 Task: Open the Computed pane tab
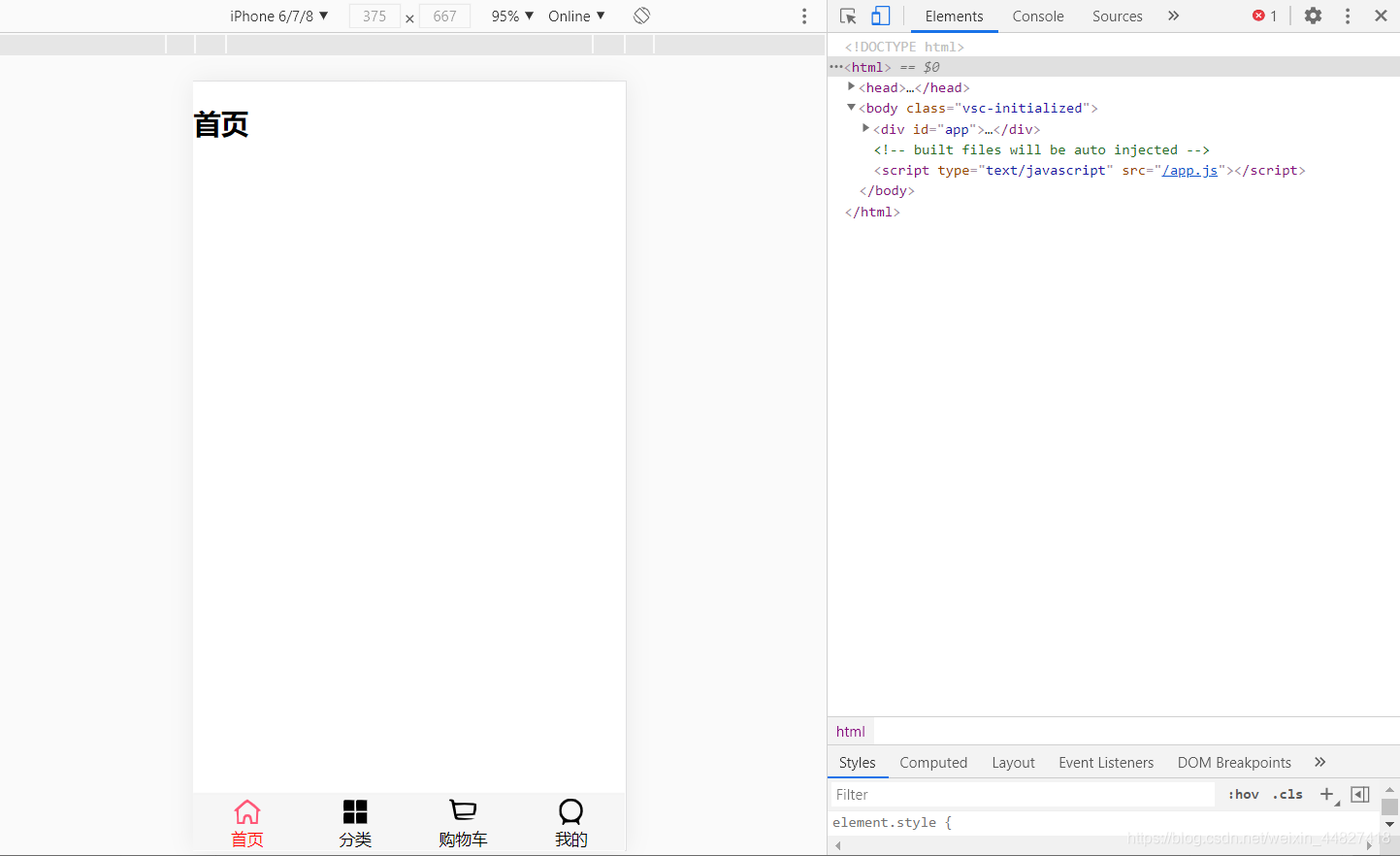[933, 762]
